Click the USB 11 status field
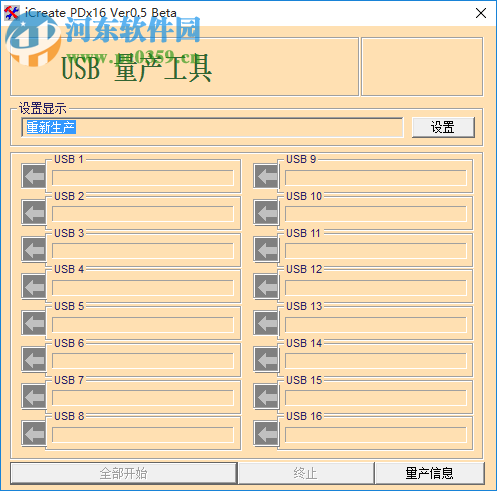Screen dimensions: 497x491 click(376, 251)
